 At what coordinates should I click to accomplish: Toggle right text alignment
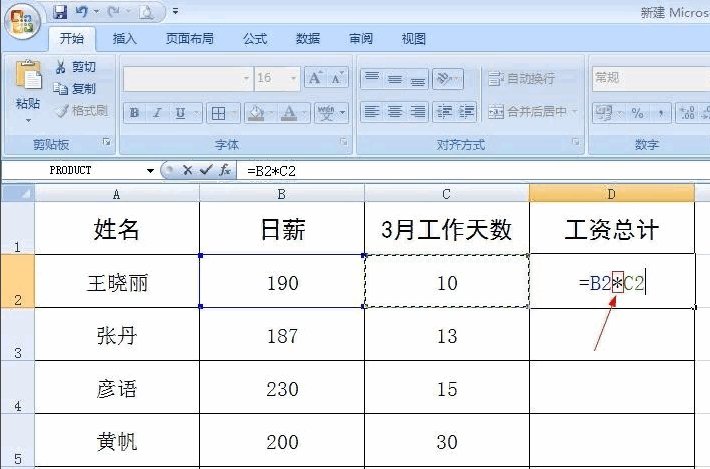[417, 111]
